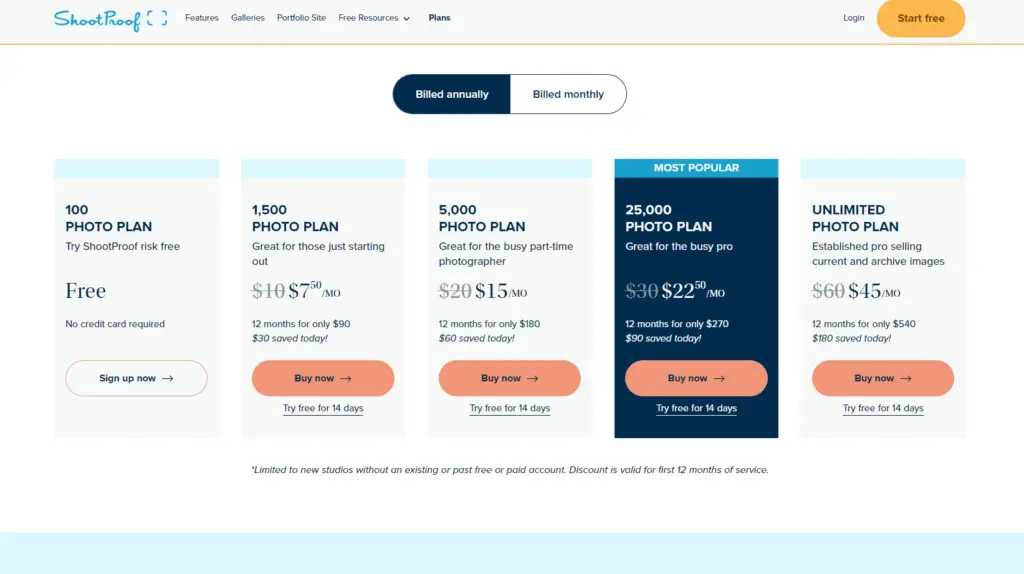The image size is (1024, 574).
Task: Click the arrow icon on Sign up now
Action: click(x=168, y=379)
